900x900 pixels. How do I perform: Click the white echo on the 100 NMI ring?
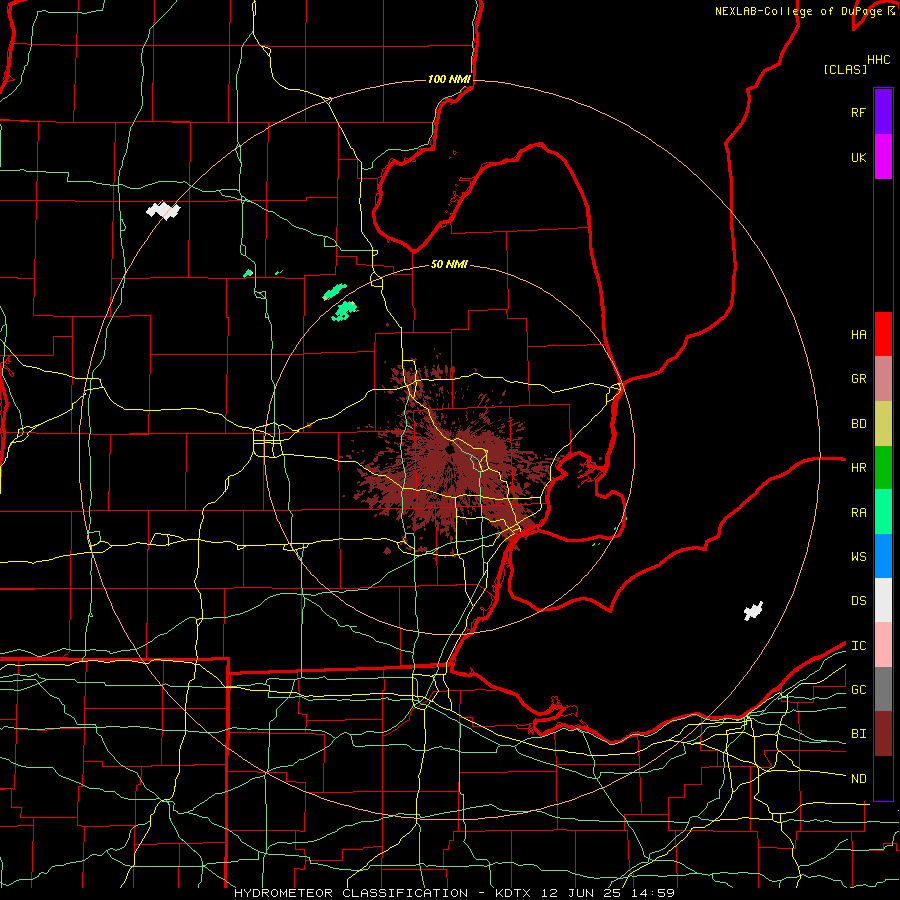pyautogui.click(x=164, y=211)
